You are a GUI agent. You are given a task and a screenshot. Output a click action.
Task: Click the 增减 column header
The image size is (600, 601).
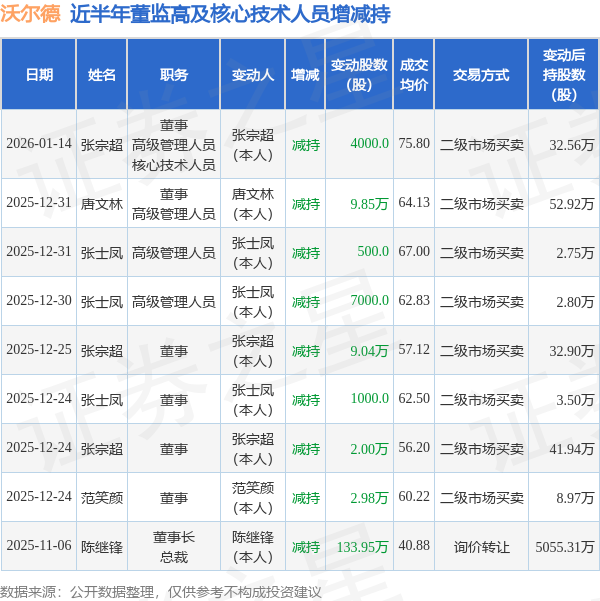coord(305,75)
